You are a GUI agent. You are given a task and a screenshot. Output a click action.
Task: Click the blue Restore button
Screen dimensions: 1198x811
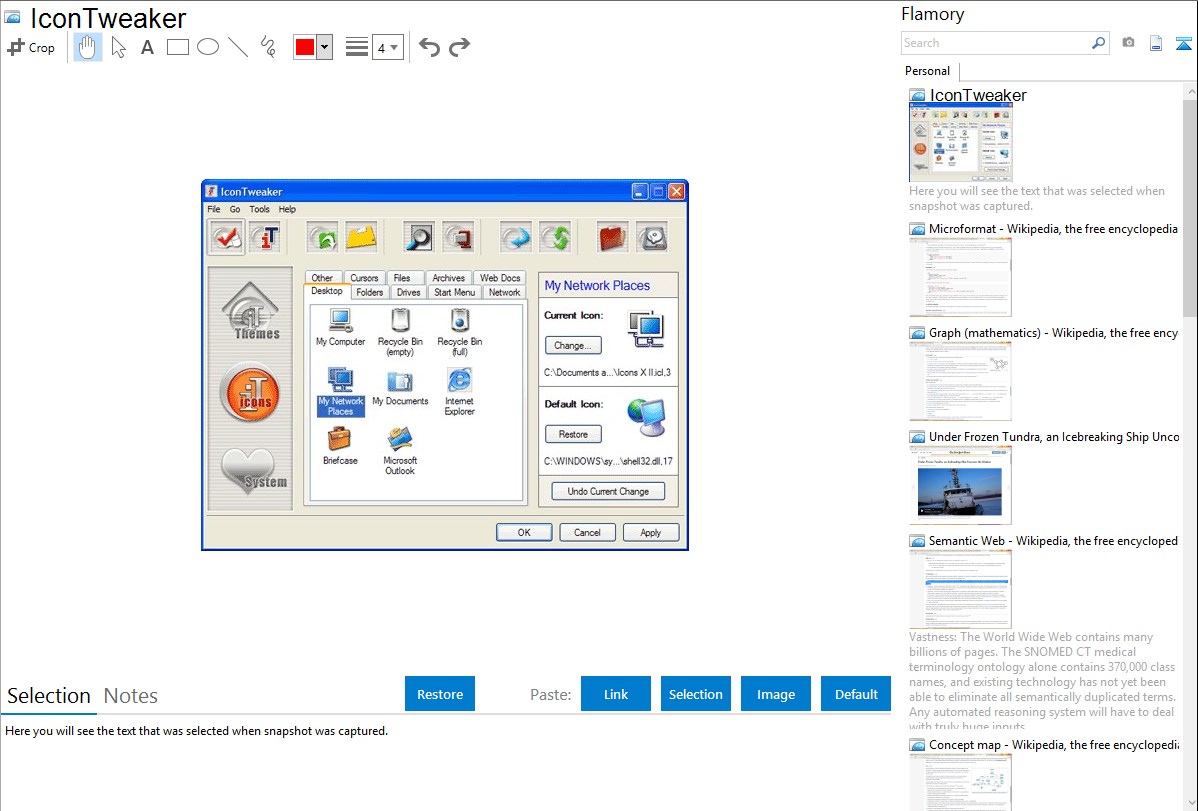(440, 694)
